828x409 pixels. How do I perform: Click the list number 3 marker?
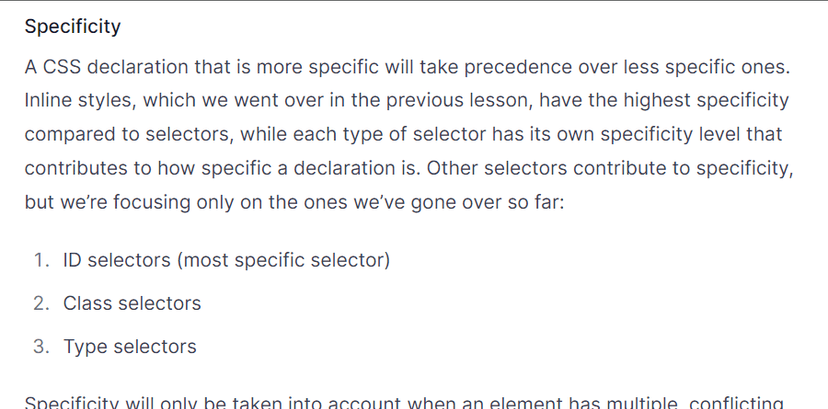[x=40, y=347]
